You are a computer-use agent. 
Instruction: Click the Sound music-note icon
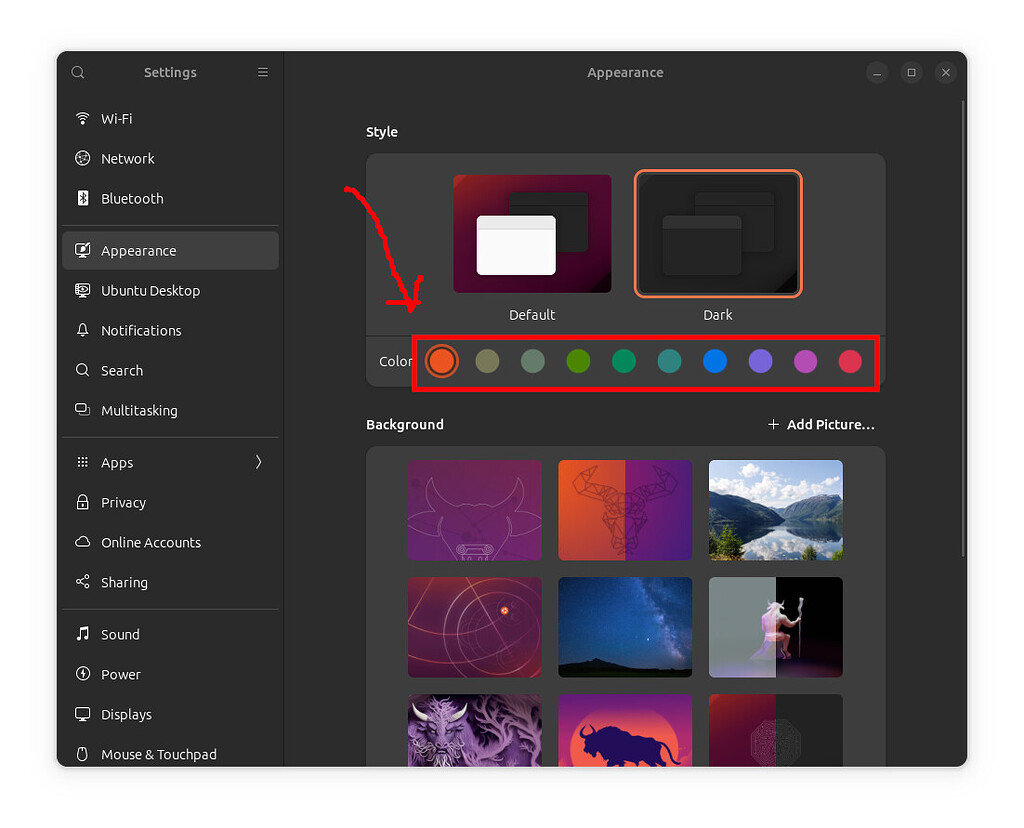point(83,634)
